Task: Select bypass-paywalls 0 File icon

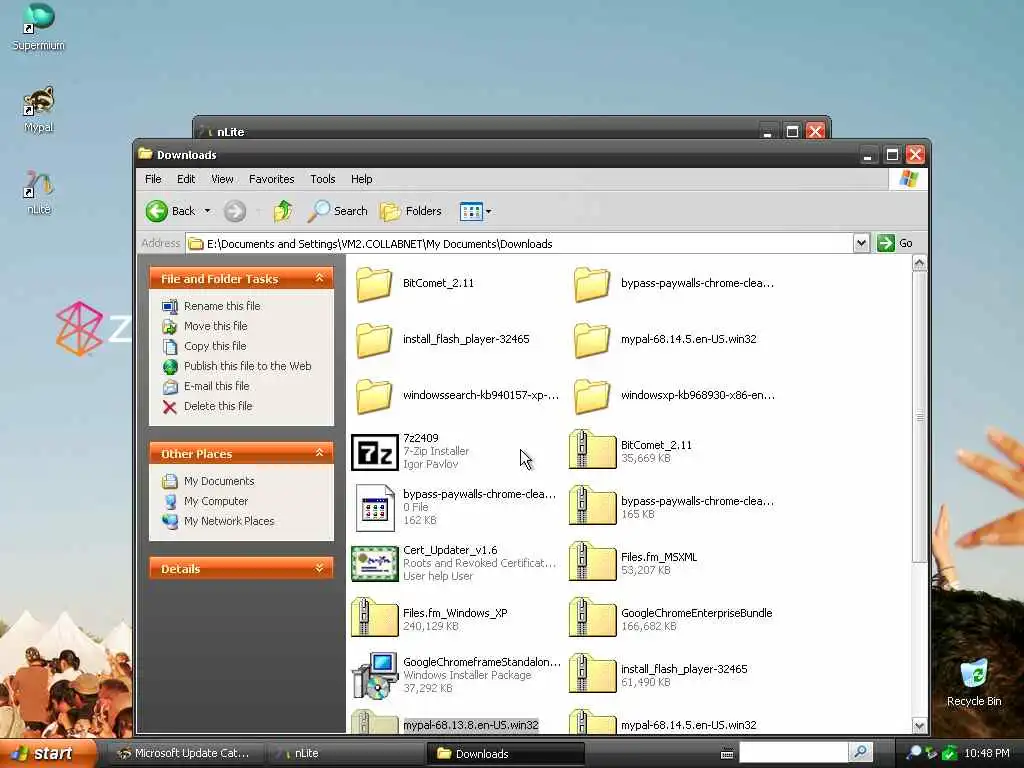Action: tap(375, 507)
